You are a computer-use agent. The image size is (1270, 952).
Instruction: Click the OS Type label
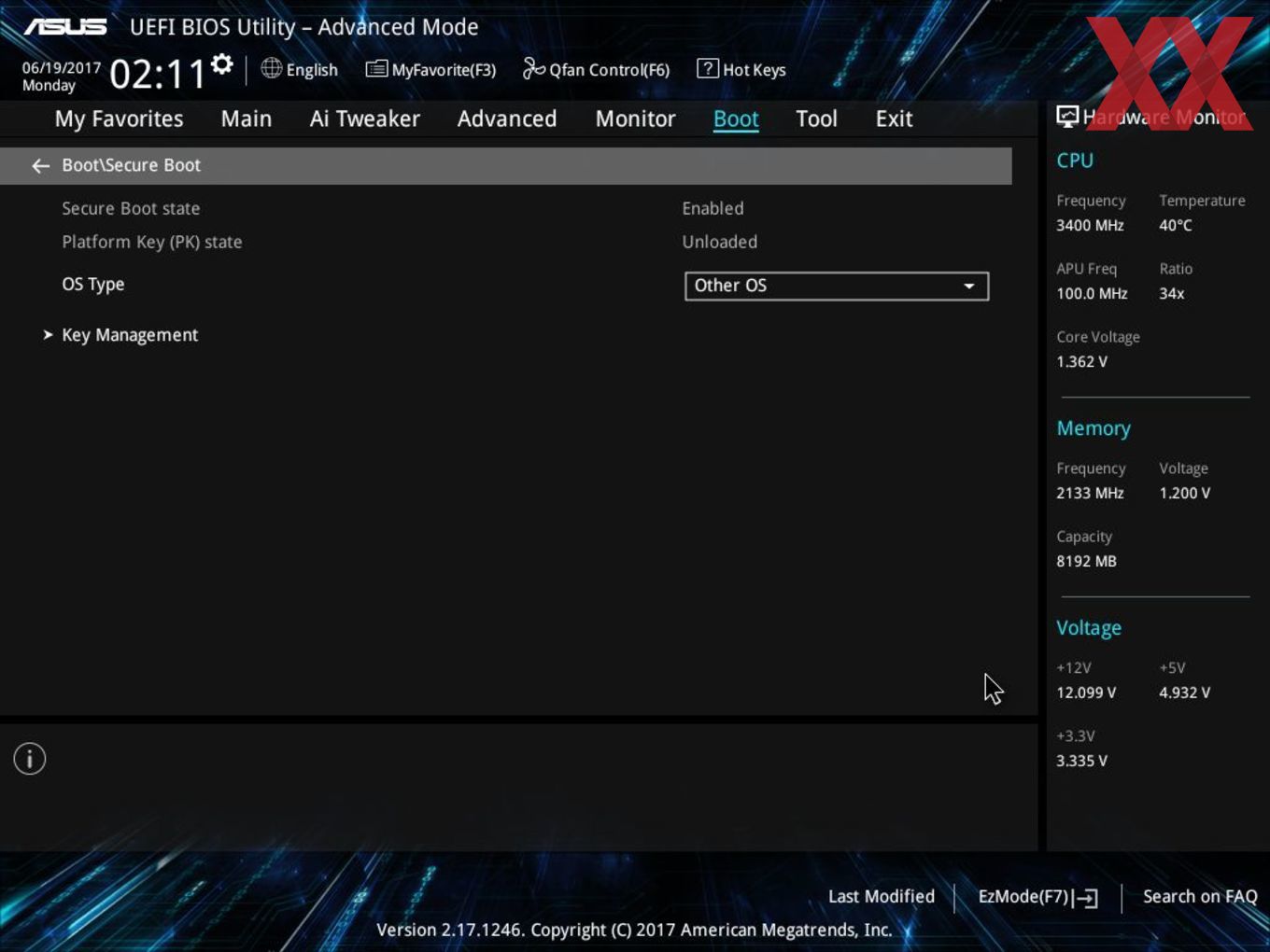pos(93,285)
